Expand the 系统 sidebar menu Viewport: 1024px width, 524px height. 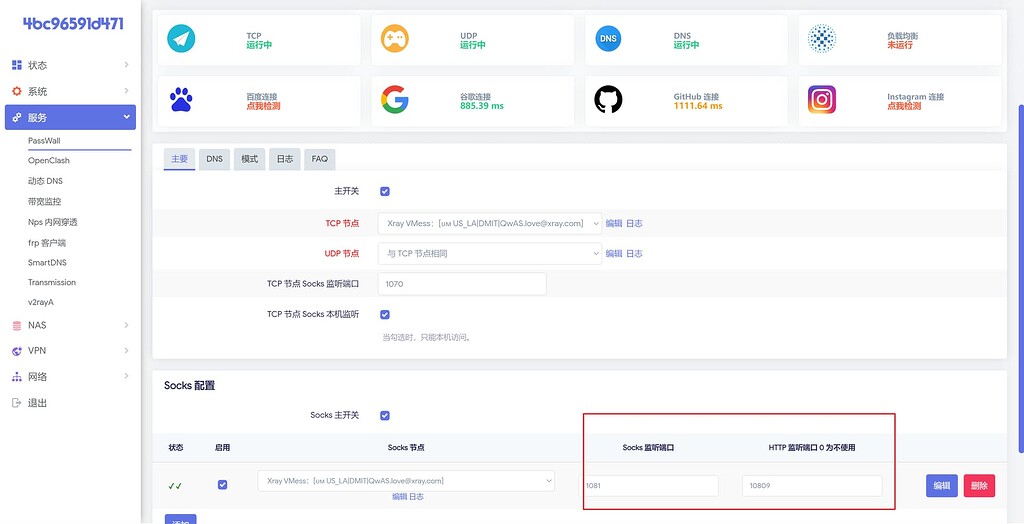point(126,91)
